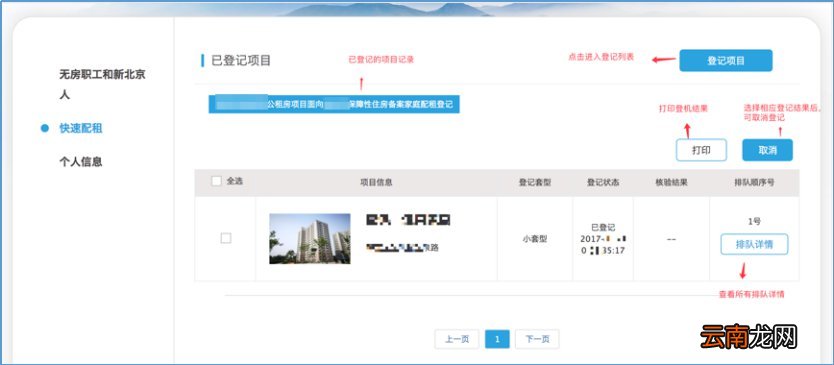Go to next page 下一页
The width and height of the screenshot is (834, 365).
click(537, 339)
